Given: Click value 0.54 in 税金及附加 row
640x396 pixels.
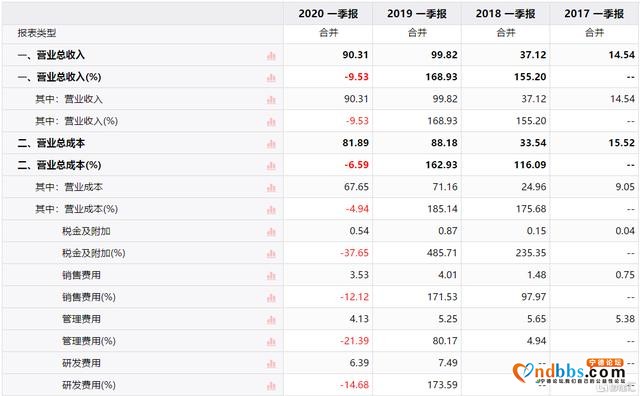Looking at the screenshot, I should pos(359,231).
